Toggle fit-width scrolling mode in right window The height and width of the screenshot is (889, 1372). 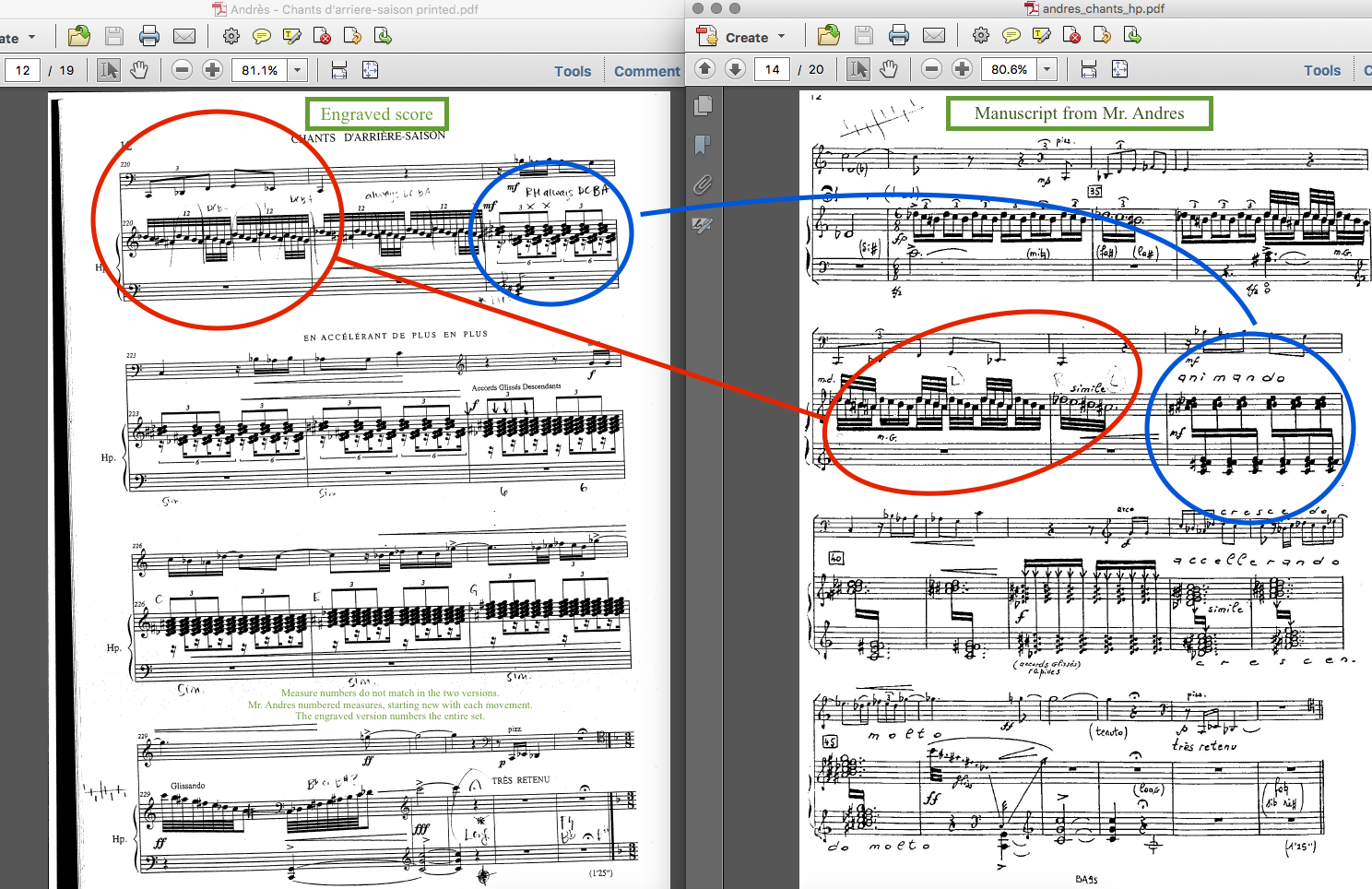coord(1089,69)
